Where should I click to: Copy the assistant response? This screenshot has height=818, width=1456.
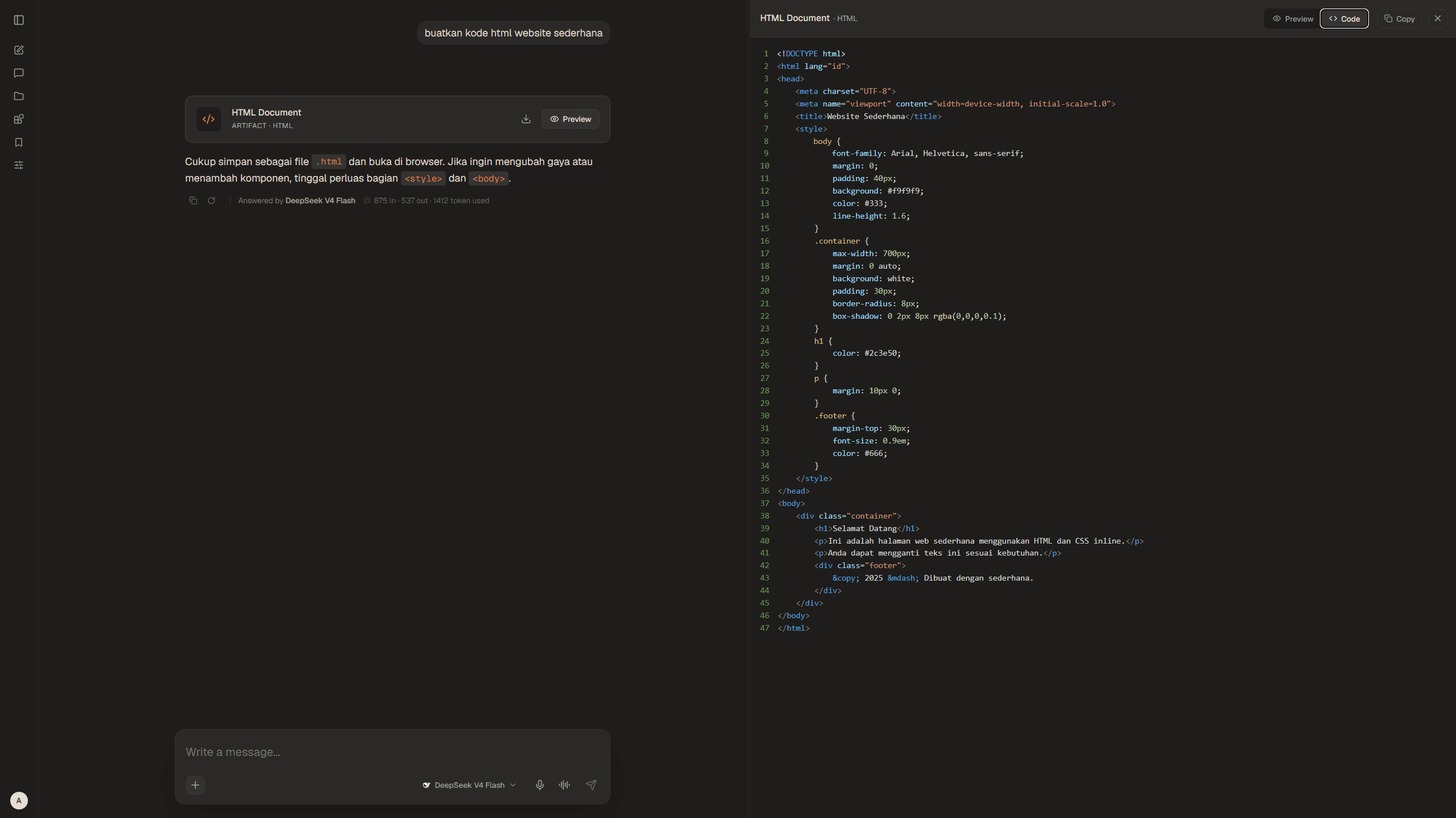tap(193, 200)
